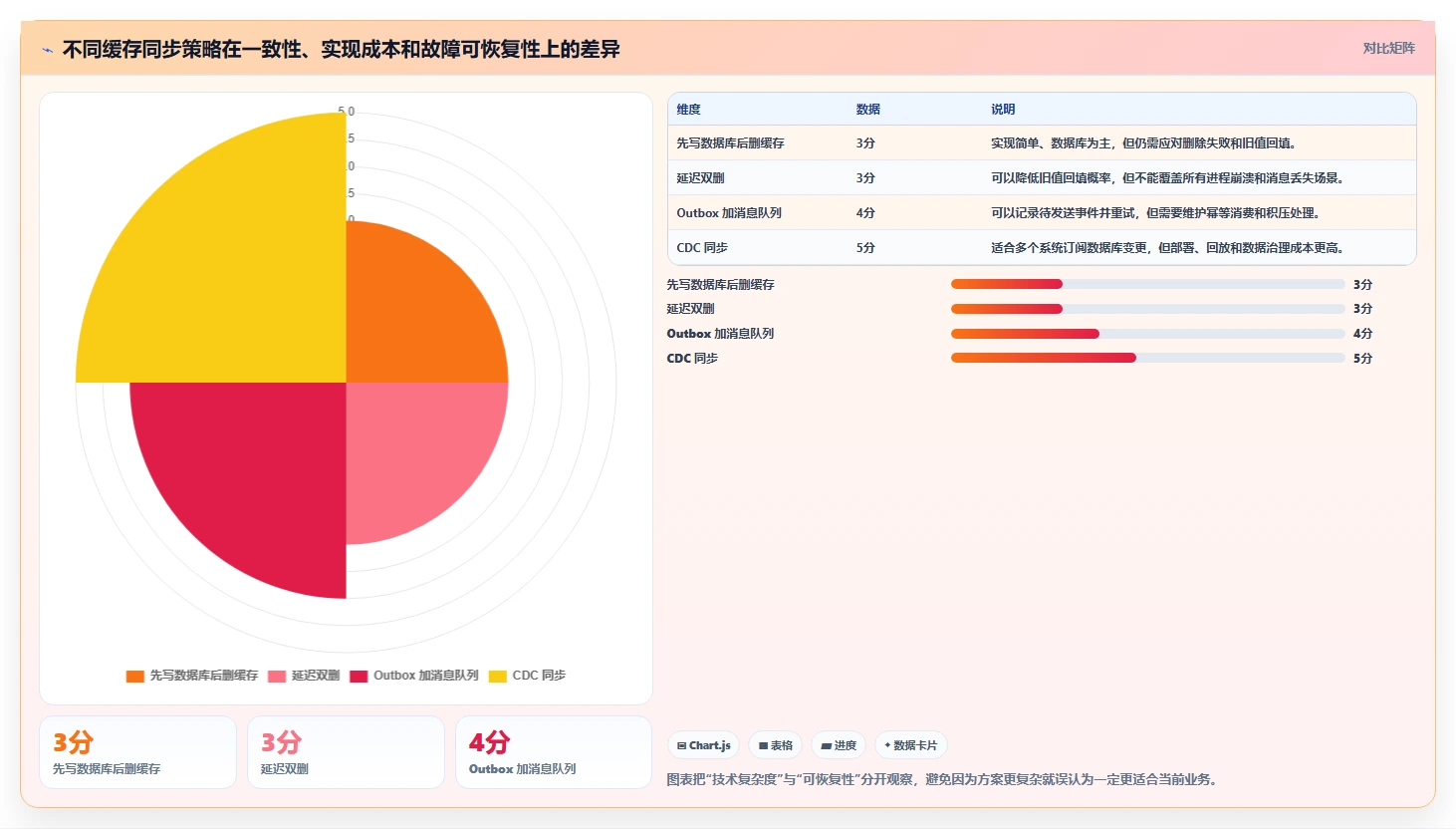
Task: Click the 表格 tag chip
Action: point(776,745)
